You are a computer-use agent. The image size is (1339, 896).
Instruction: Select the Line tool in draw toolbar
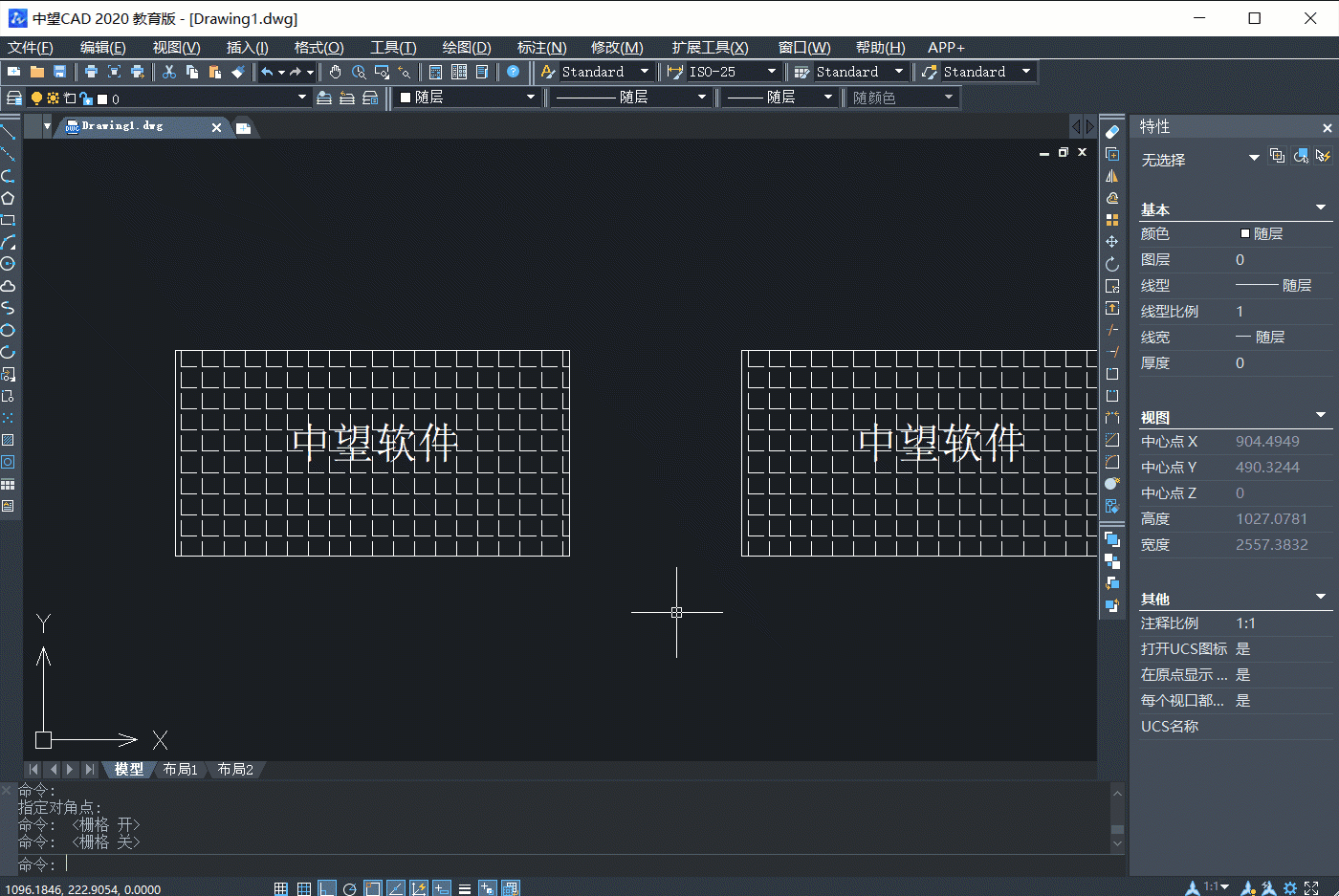coord(8,132)
